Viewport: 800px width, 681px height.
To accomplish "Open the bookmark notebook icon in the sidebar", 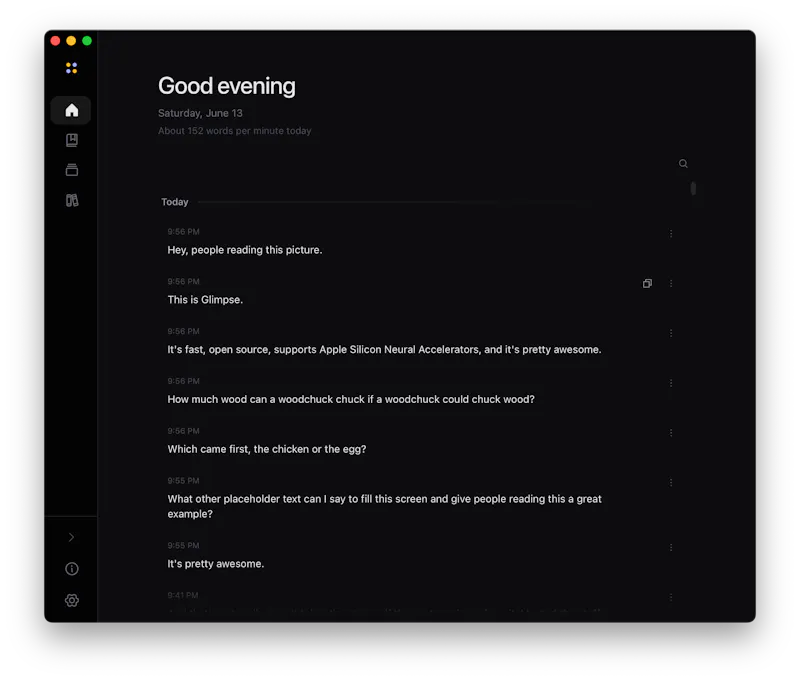I will pos(72,140).
